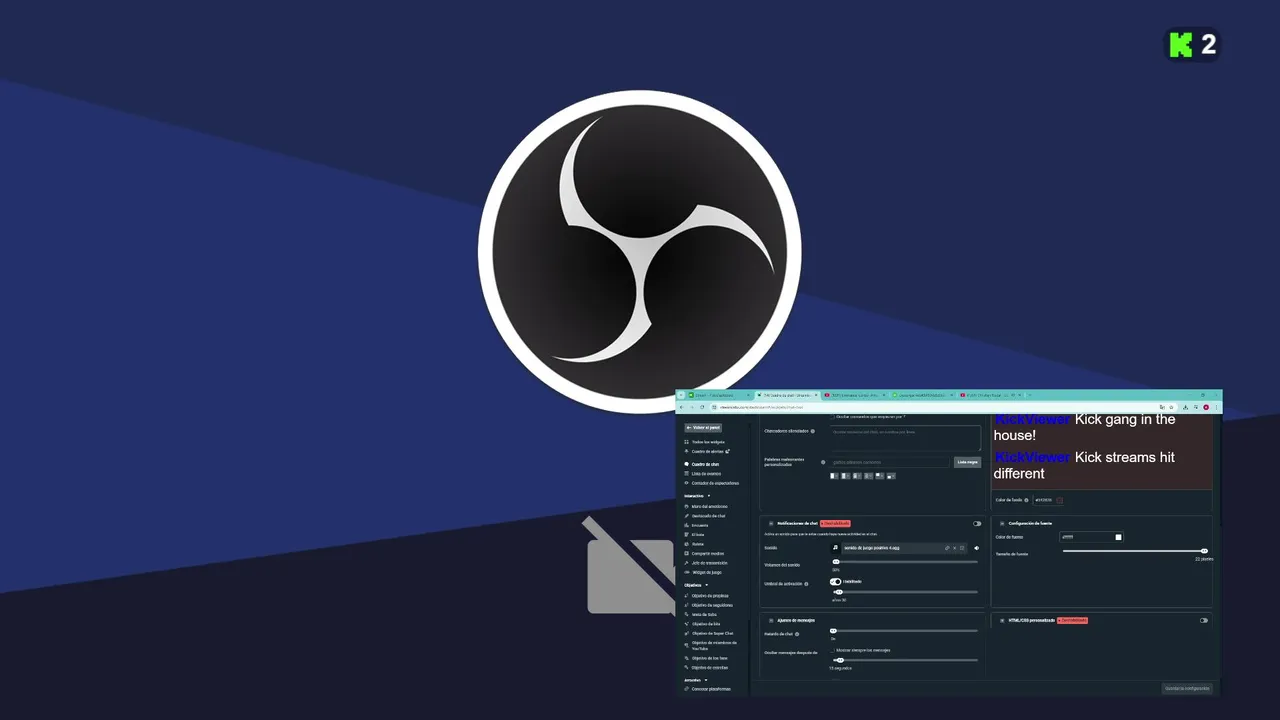The width and height of the screenshot is (1280, 720).
Task: Click the Meta de Subs icon
Action: coord(686,615)
